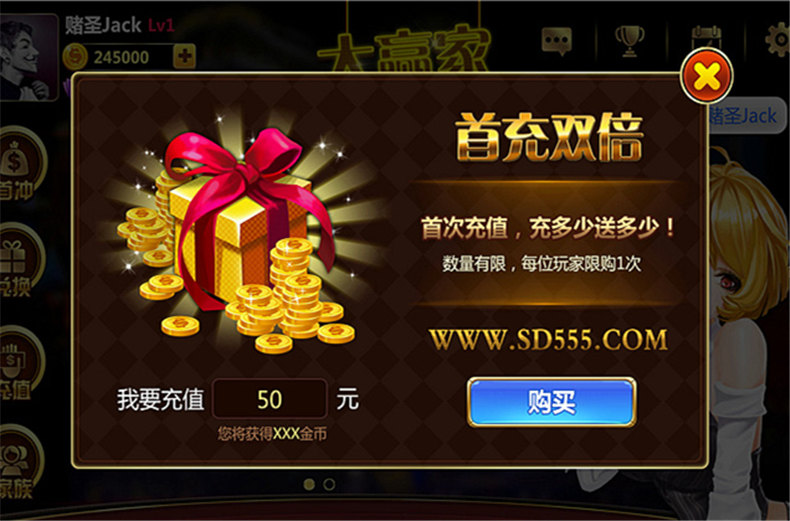790x521 pixels.
Task: Open the chat message bubble icon
Action: [x=557, y=40]
